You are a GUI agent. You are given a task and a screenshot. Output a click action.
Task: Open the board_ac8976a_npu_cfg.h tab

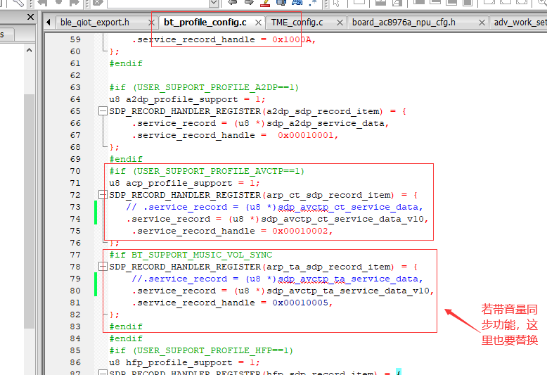point(404,22)
